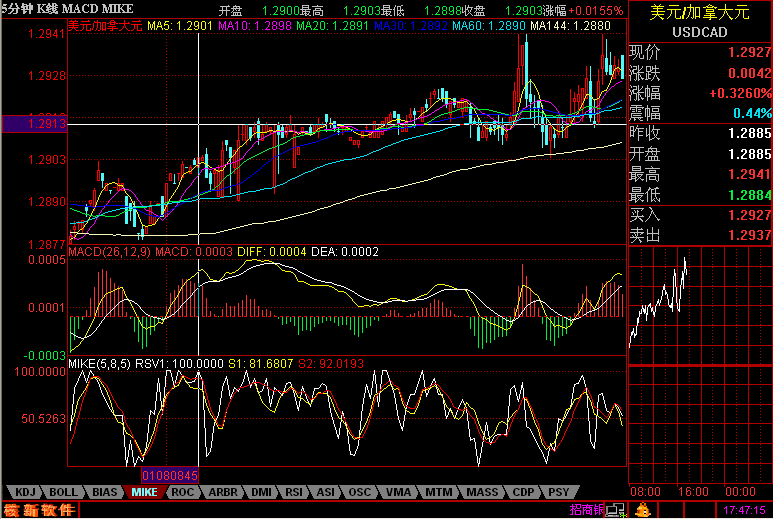773x520 pixels.
Task: Click the S2: 92.0193 value
Action: point(331,364)
